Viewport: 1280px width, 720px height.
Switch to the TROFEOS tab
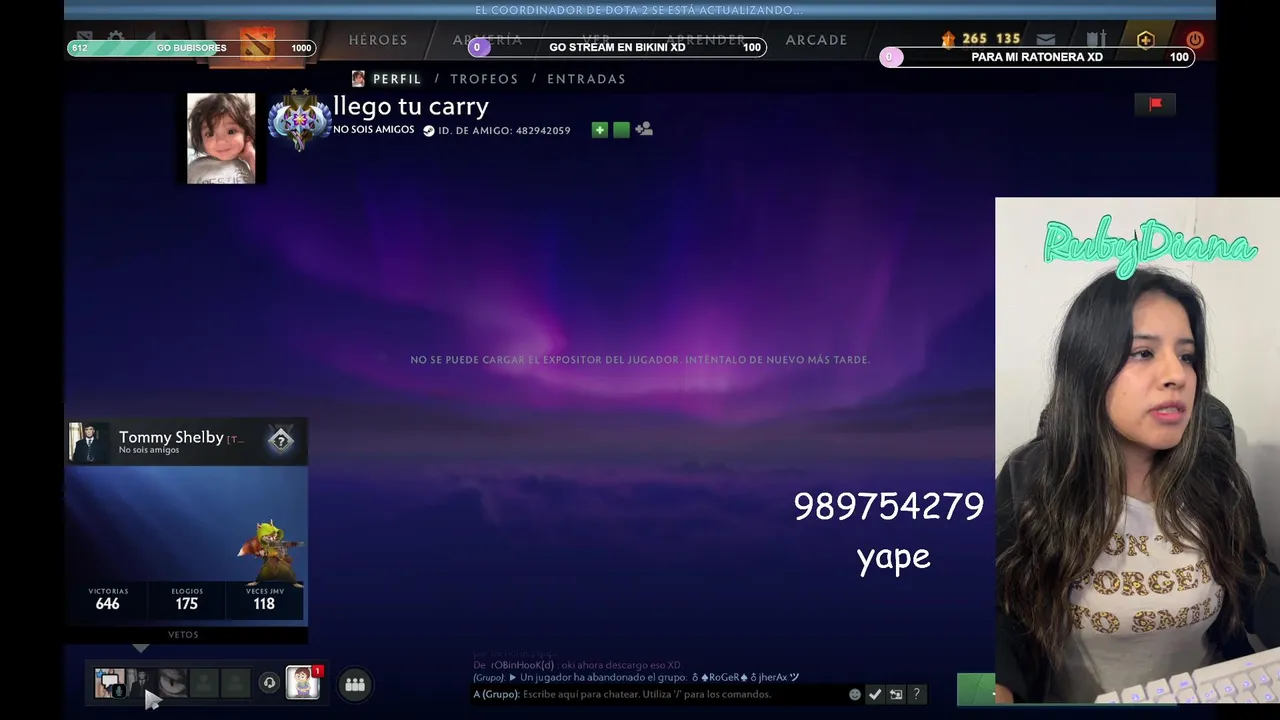coord(484,79)
